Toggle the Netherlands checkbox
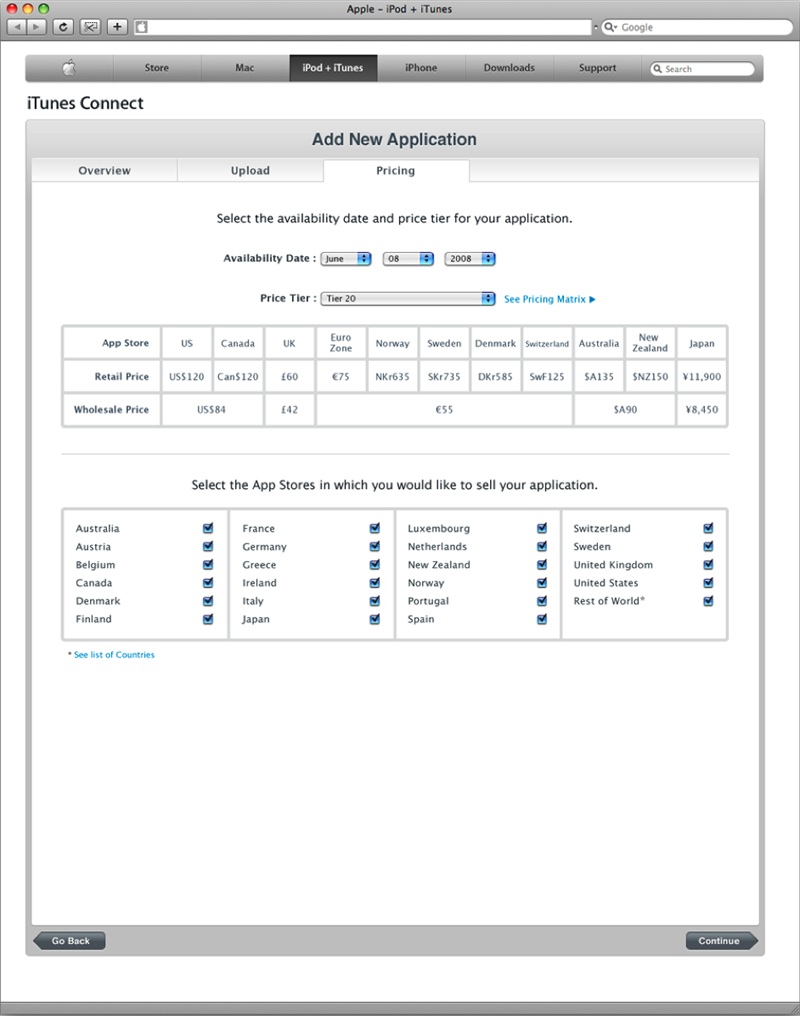This screenshot has height=1016, width=800. point(542,546)
